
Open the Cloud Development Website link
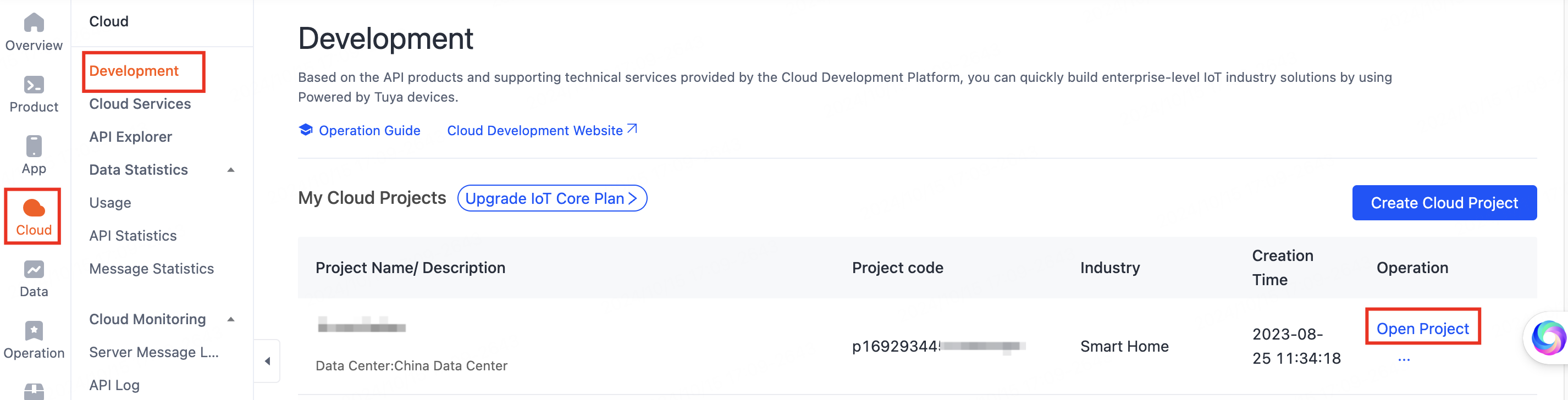click(x=534, y=131)
